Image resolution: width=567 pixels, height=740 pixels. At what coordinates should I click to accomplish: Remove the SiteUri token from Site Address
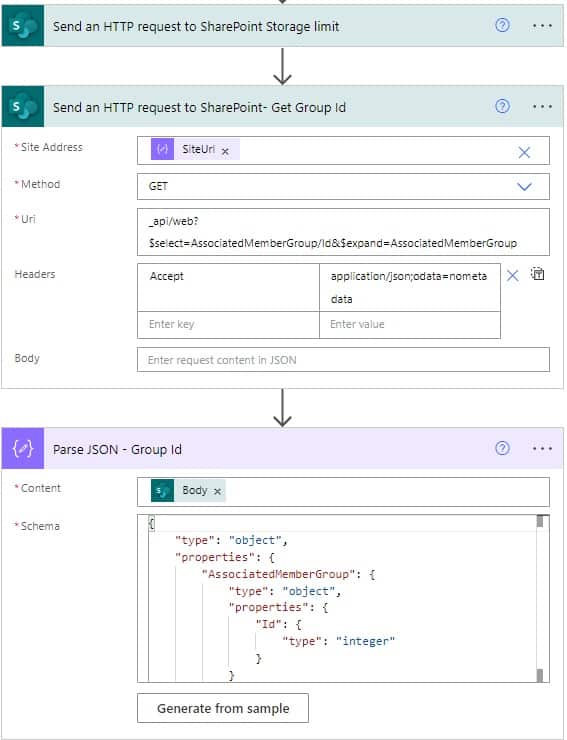(x=226, y=151)
